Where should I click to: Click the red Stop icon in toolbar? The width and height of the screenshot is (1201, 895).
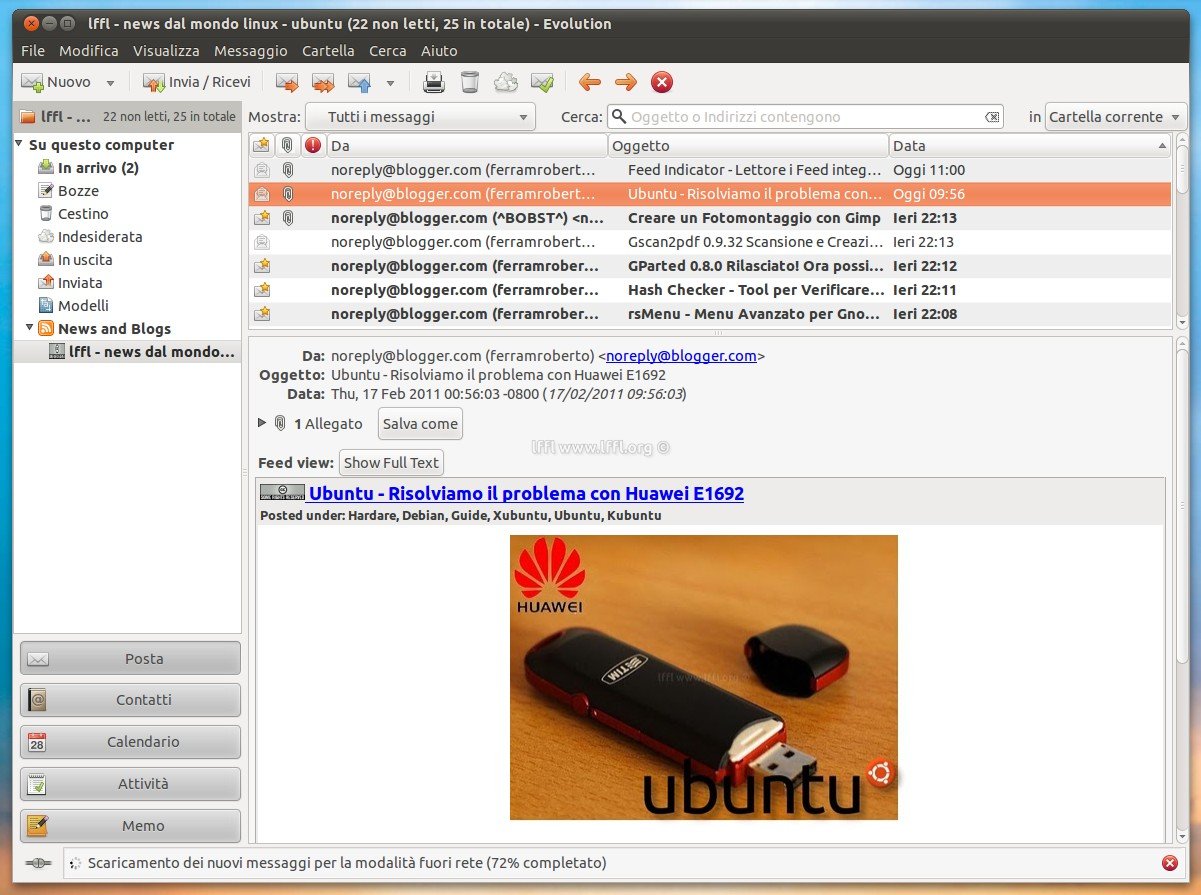(662, 82)
